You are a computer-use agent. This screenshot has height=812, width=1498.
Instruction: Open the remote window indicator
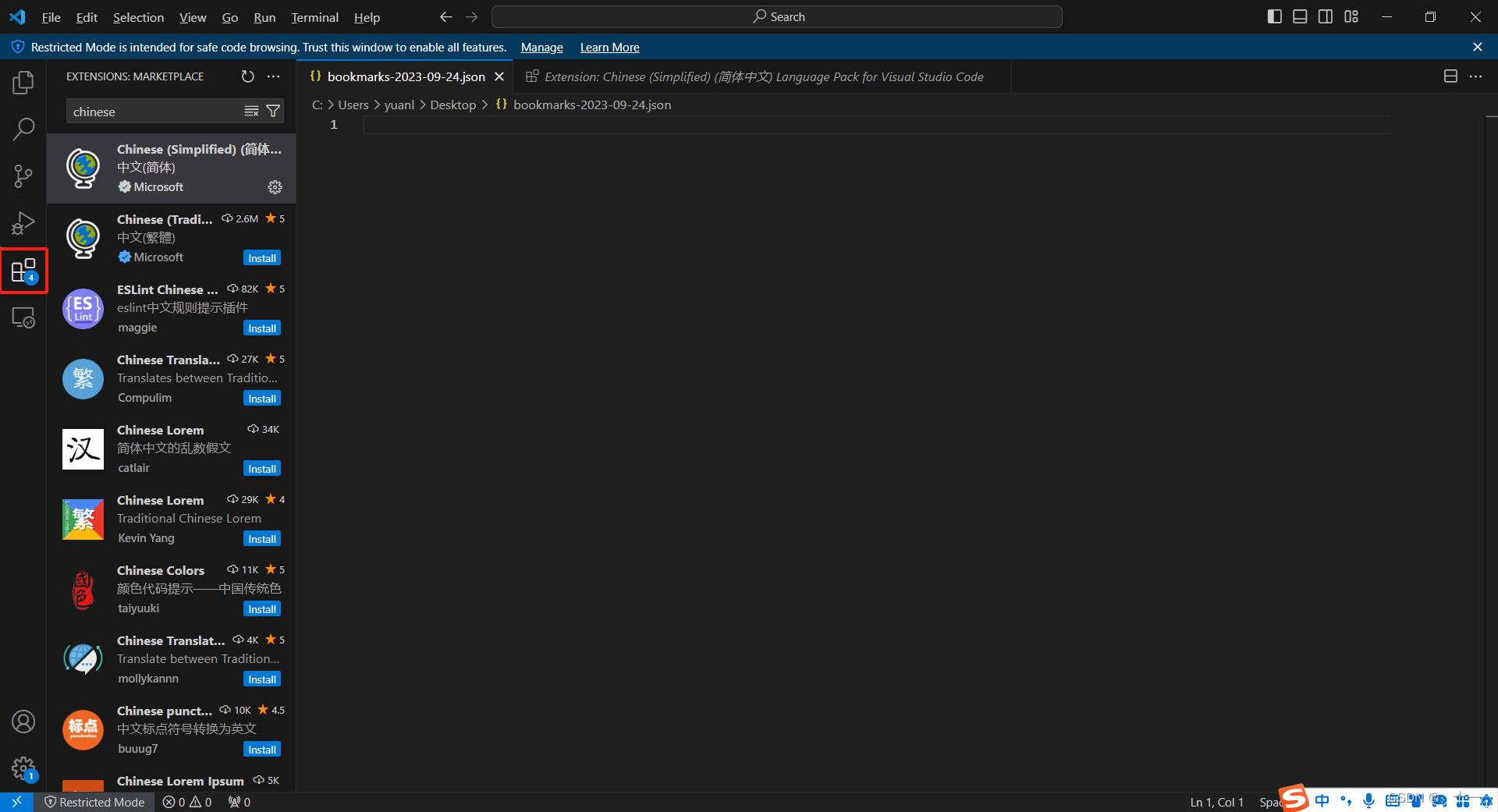tap(16, 802)
